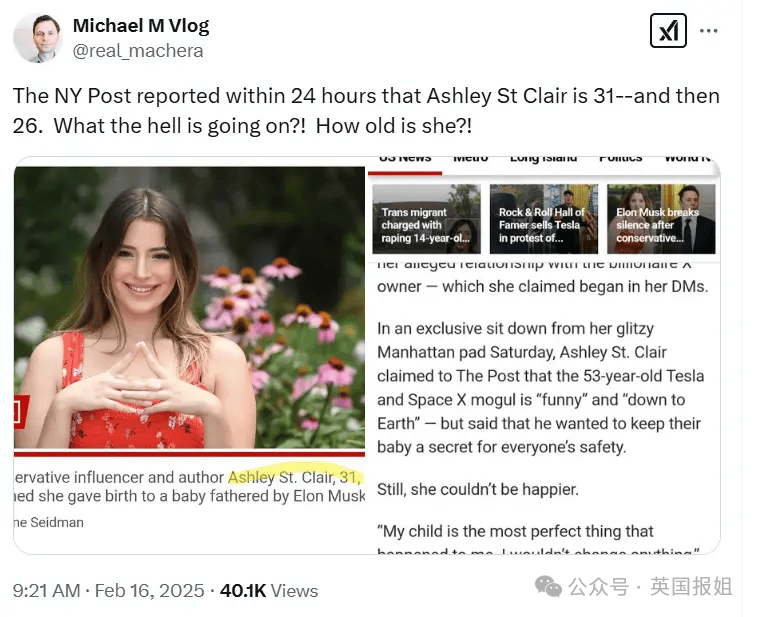757x617 pixels.
Task: Switch to the Metro tab
Action: [470, 159]
